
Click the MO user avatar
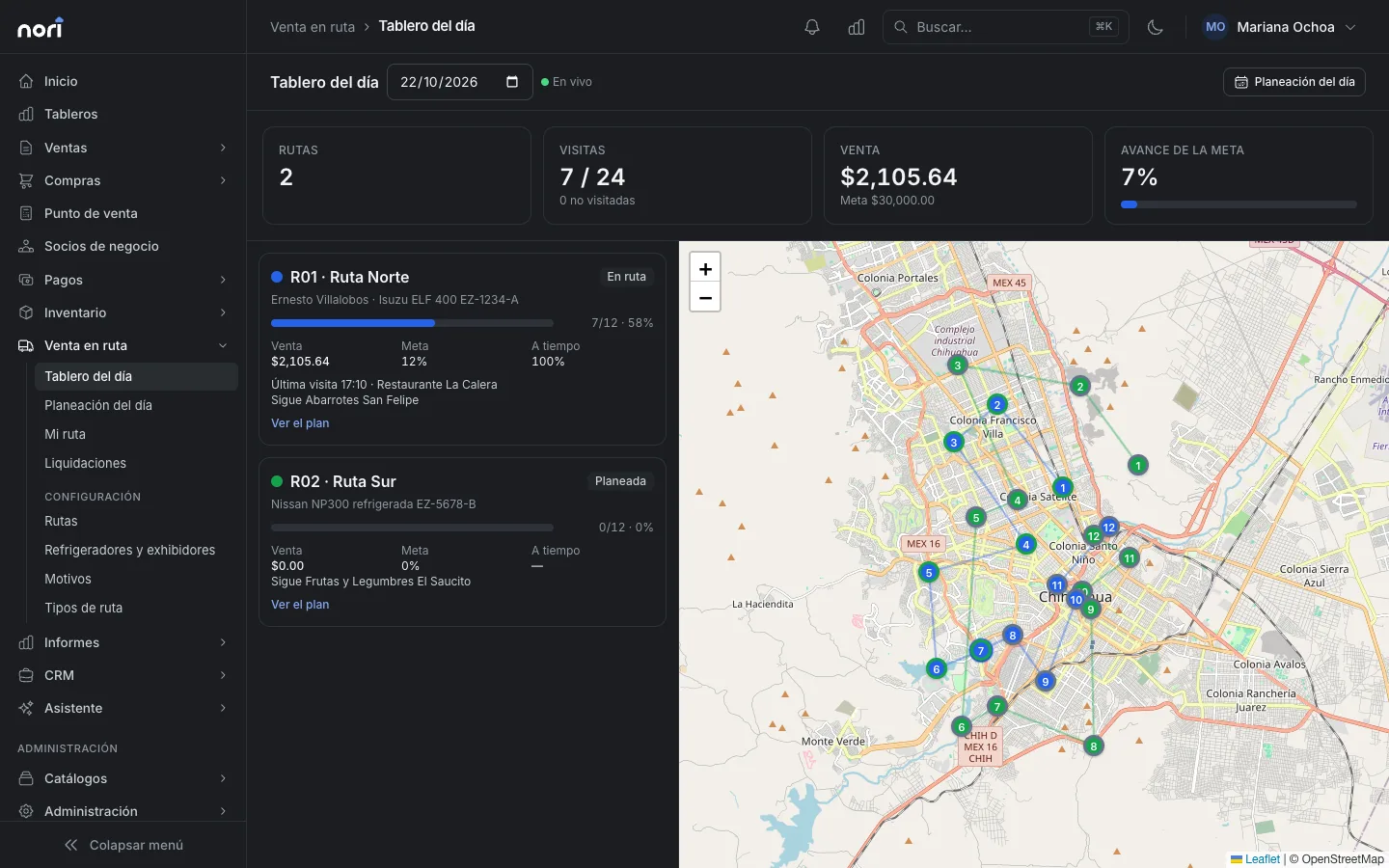[x=1215, y=27]
